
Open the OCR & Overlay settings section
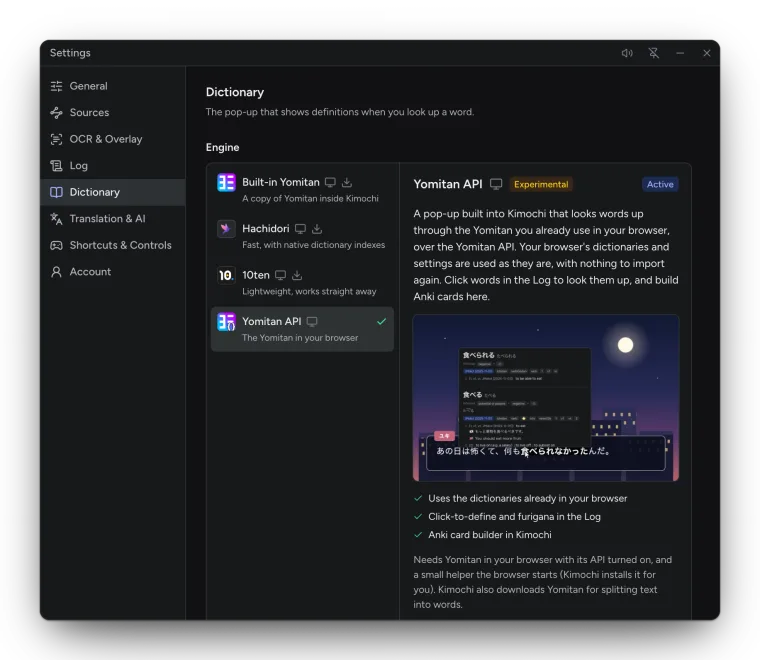(112, 139)
